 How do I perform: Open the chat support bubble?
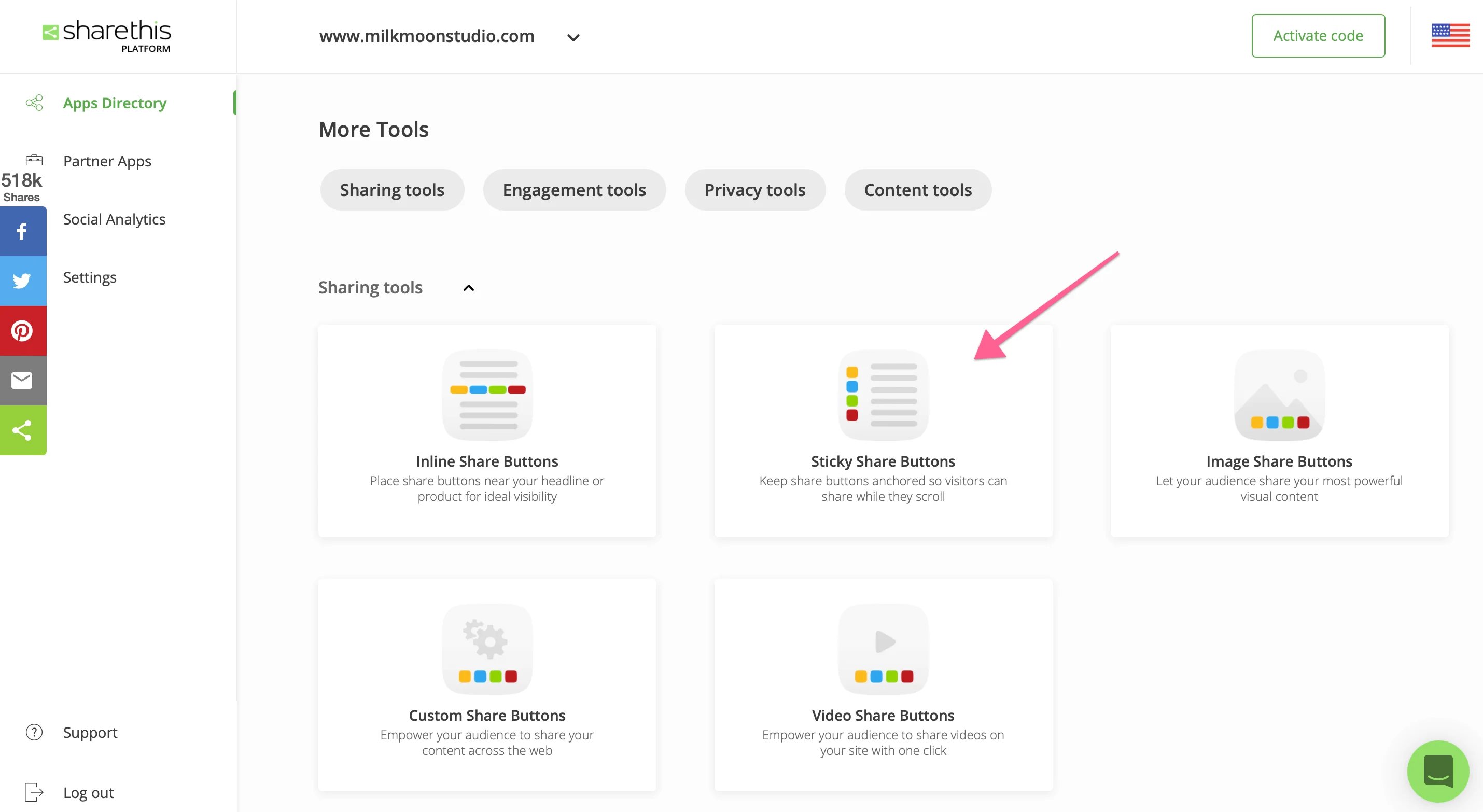(1437, 771)
